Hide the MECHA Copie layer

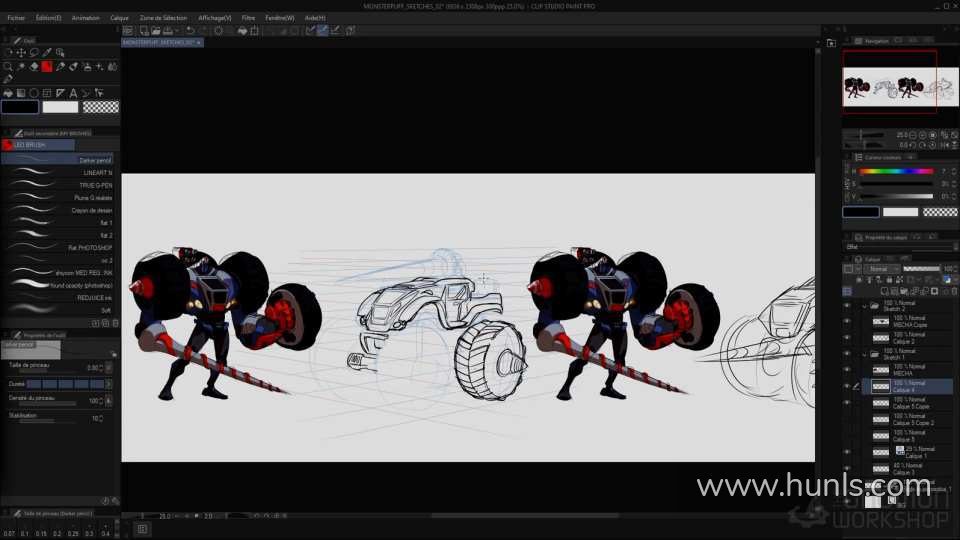pos(847,321)
